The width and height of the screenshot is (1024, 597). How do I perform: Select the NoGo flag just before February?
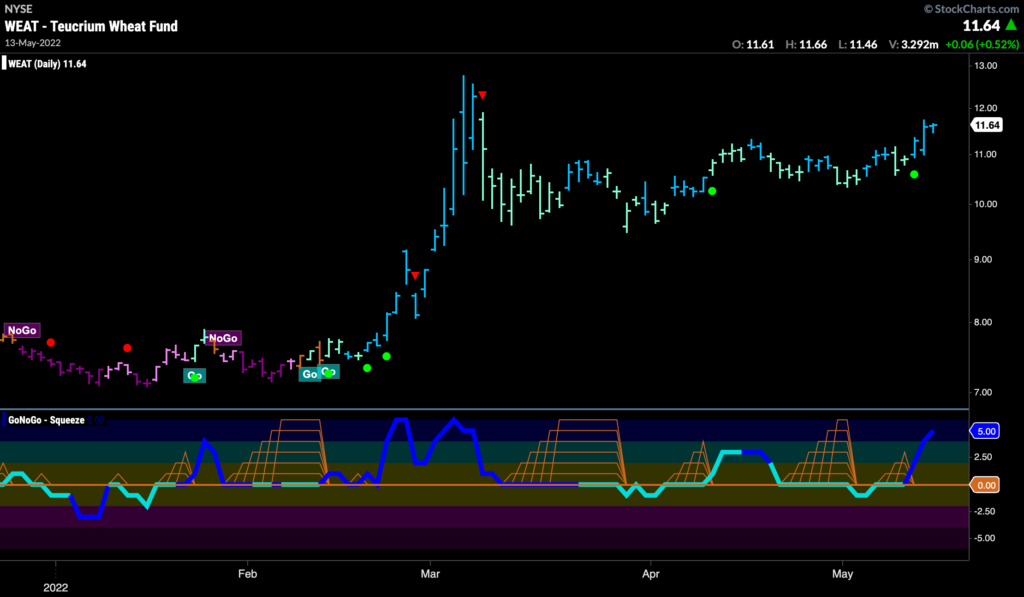223,338
